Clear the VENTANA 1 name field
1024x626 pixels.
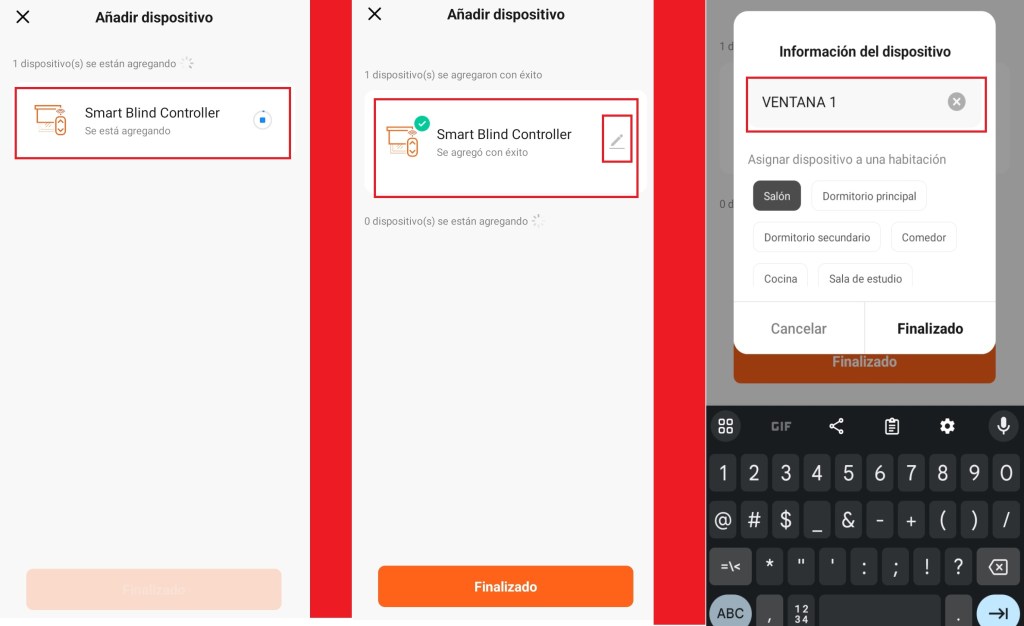pyautogui.click(x=956, y=102)
